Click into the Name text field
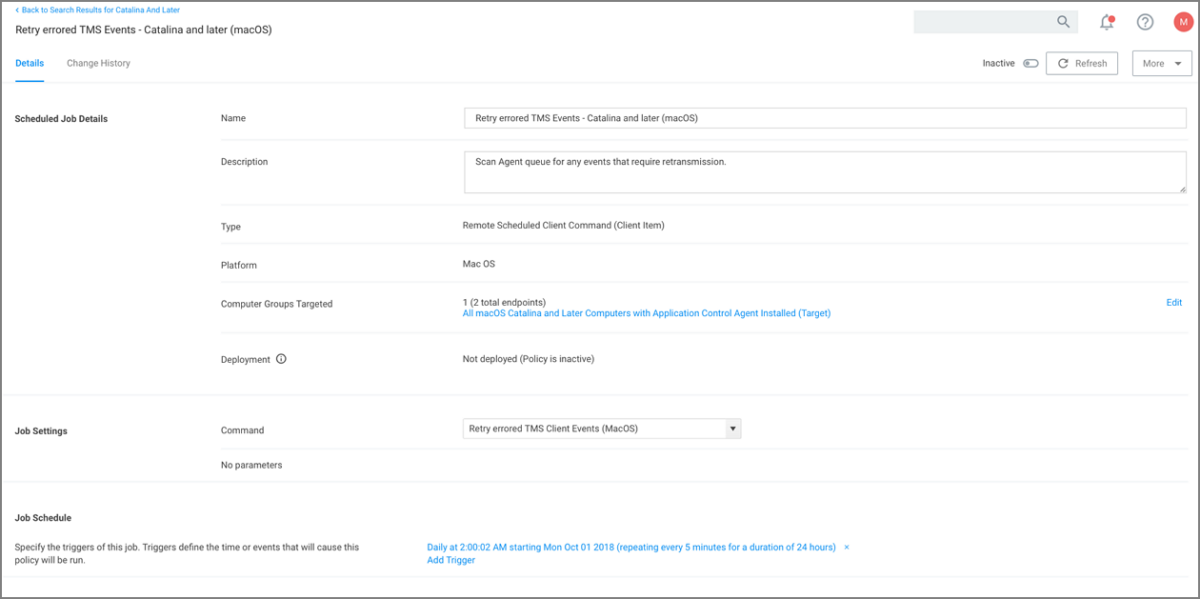This screenshot has height=599, width=1200. 824,118
